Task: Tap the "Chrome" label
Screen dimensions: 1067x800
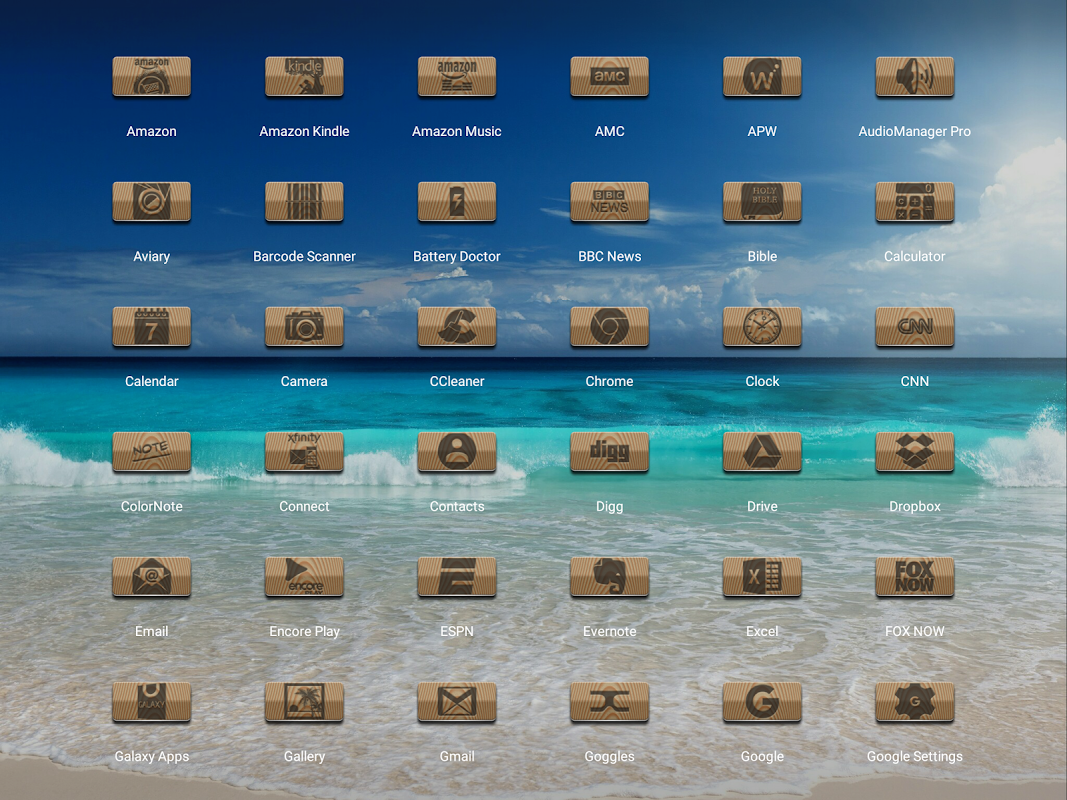Action: click(x=609, y=382)
